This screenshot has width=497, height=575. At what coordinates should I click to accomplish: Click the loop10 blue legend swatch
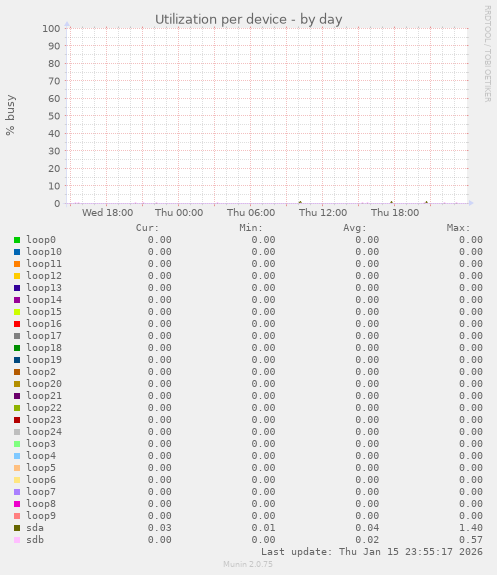(17, 252)
